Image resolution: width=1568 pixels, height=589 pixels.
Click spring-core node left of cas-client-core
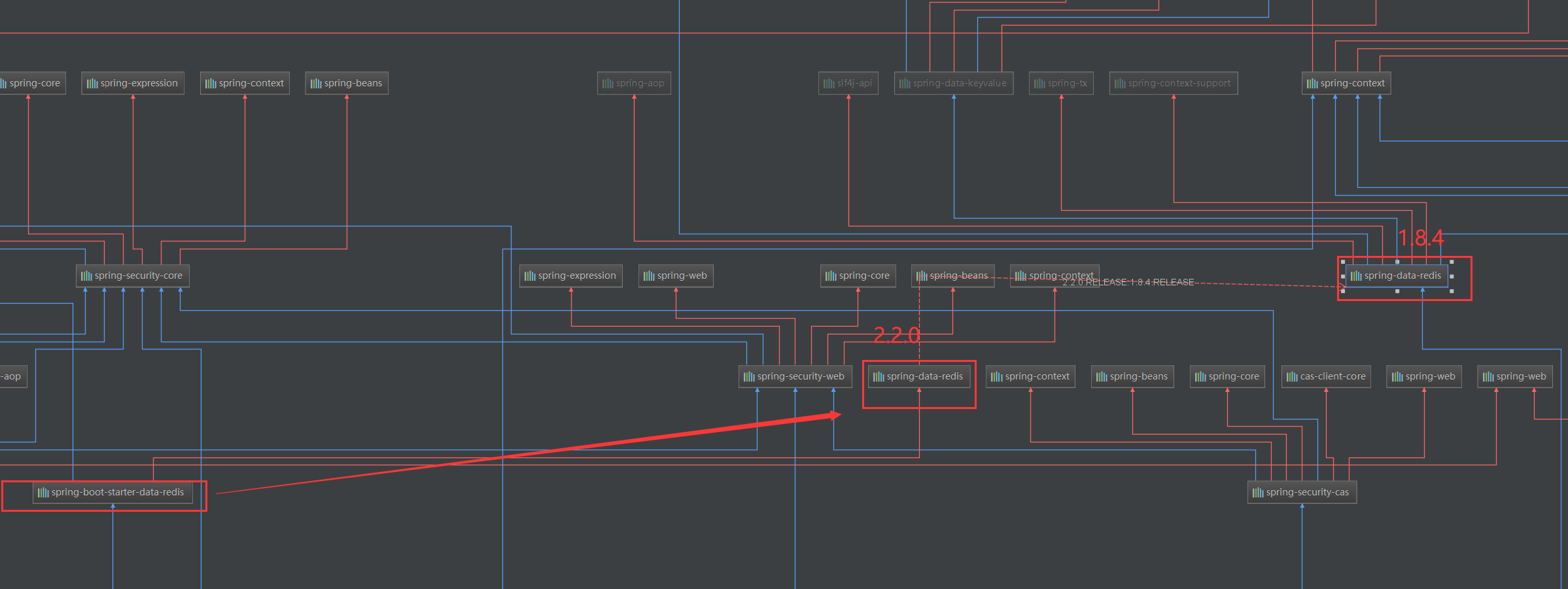pyautogui.click(x=1227, y=377)
